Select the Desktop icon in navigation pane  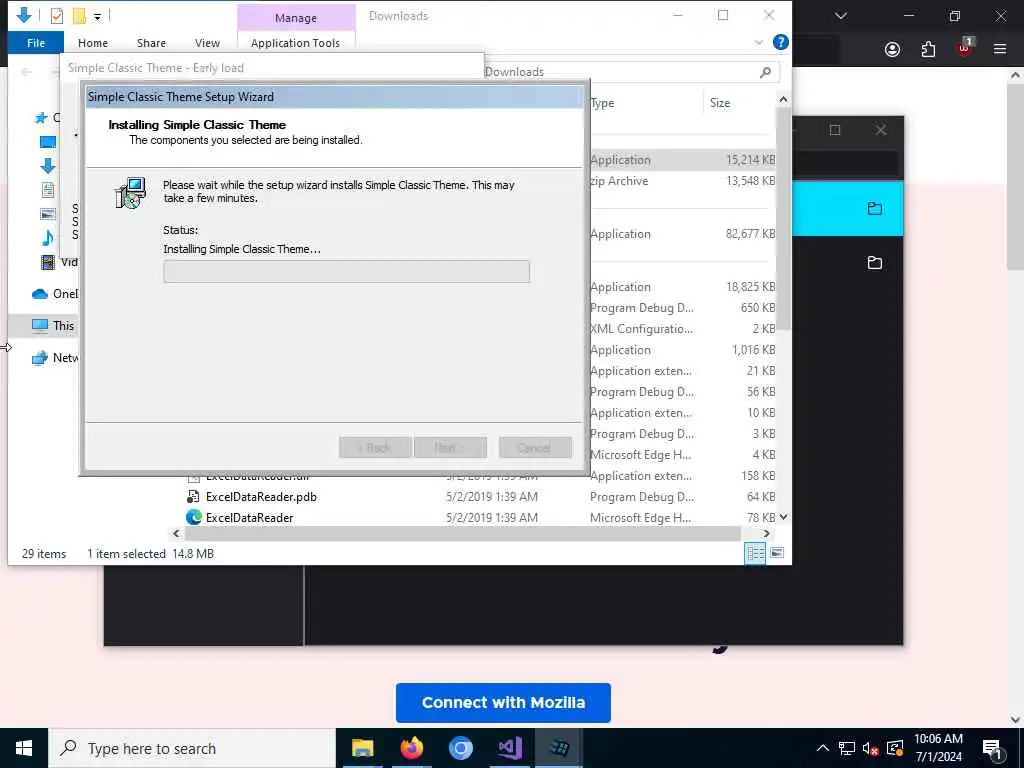click(48, 142)
